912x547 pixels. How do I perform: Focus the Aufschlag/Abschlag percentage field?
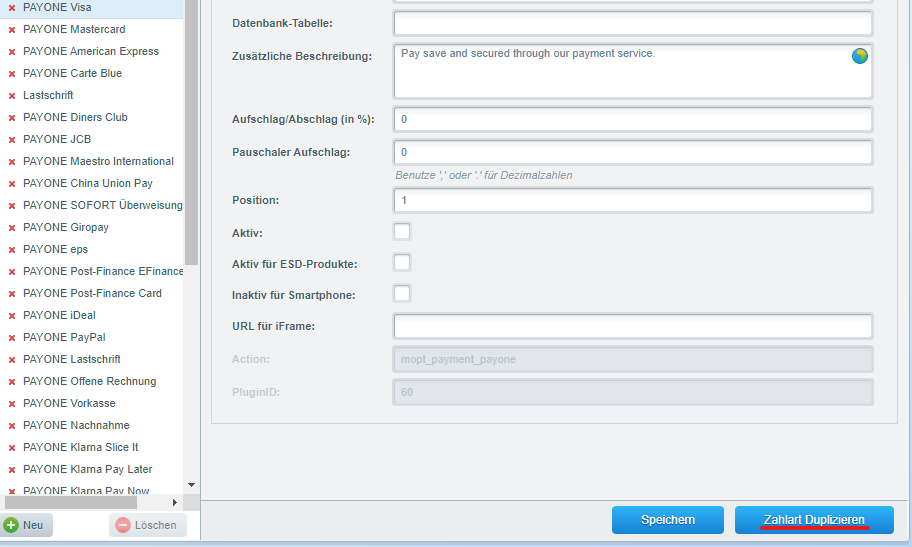pos(633,119)
